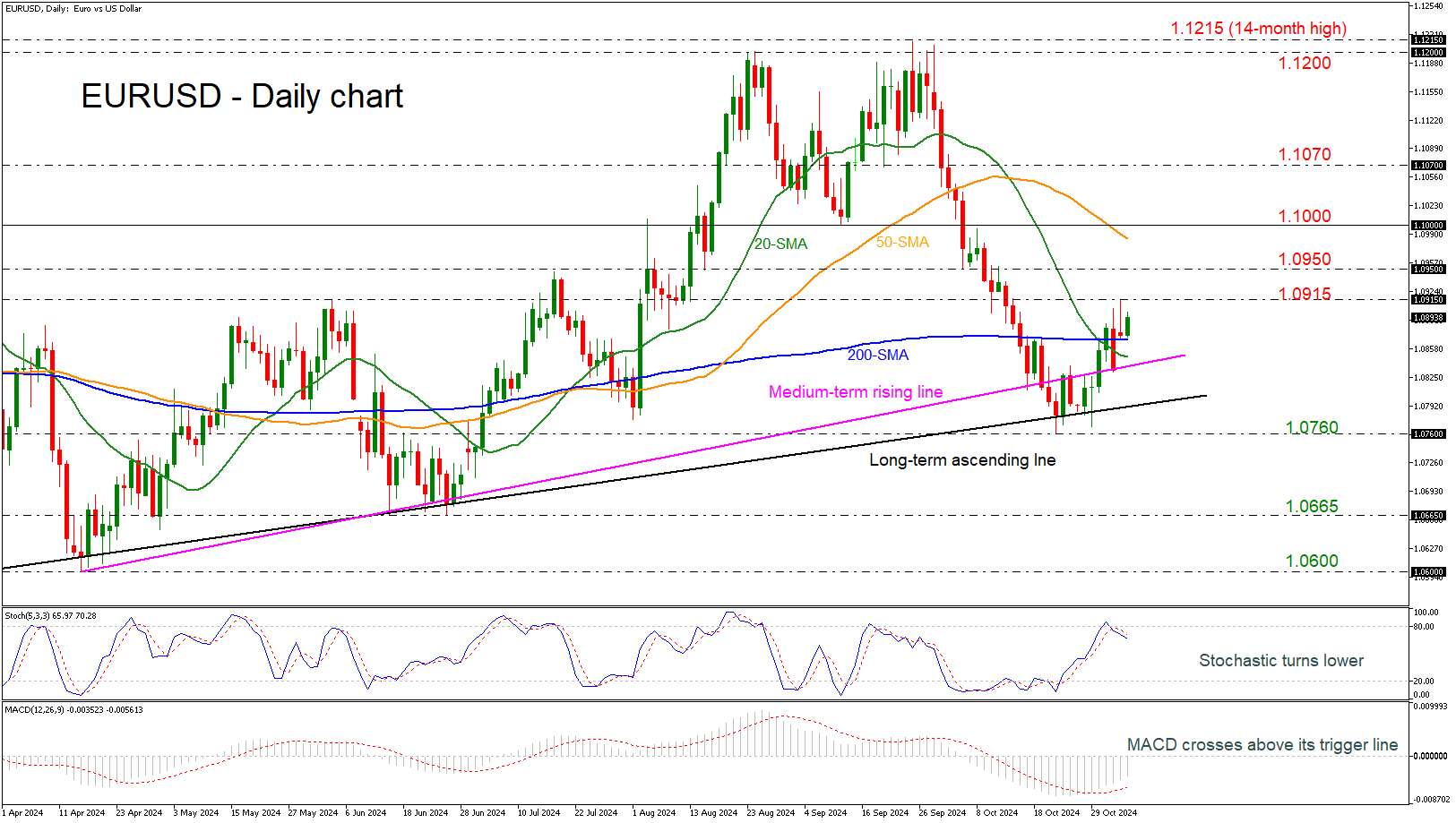Click the red 1.1000 level label

[1305, 216]
